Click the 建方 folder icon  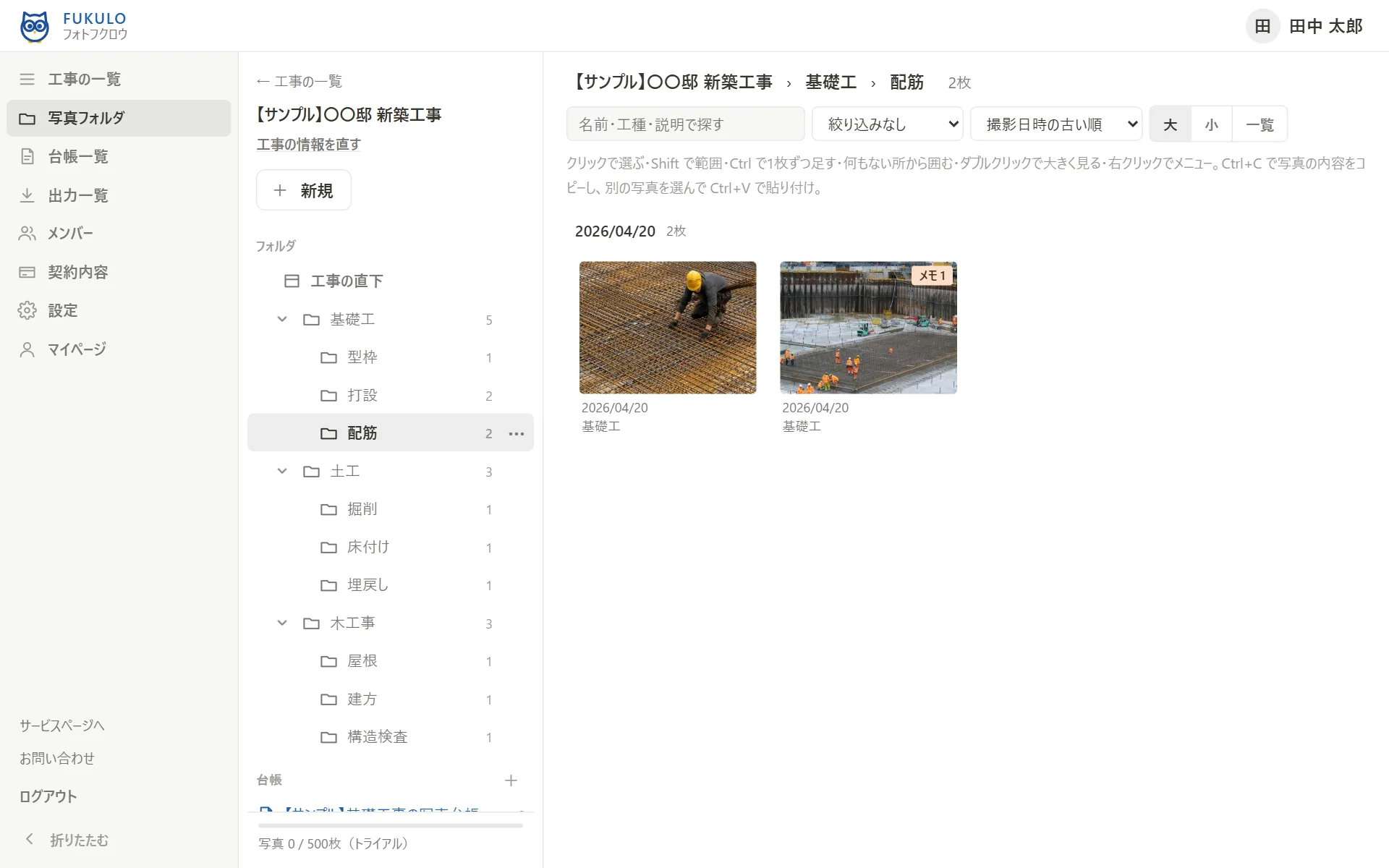(x=328, y=699)
